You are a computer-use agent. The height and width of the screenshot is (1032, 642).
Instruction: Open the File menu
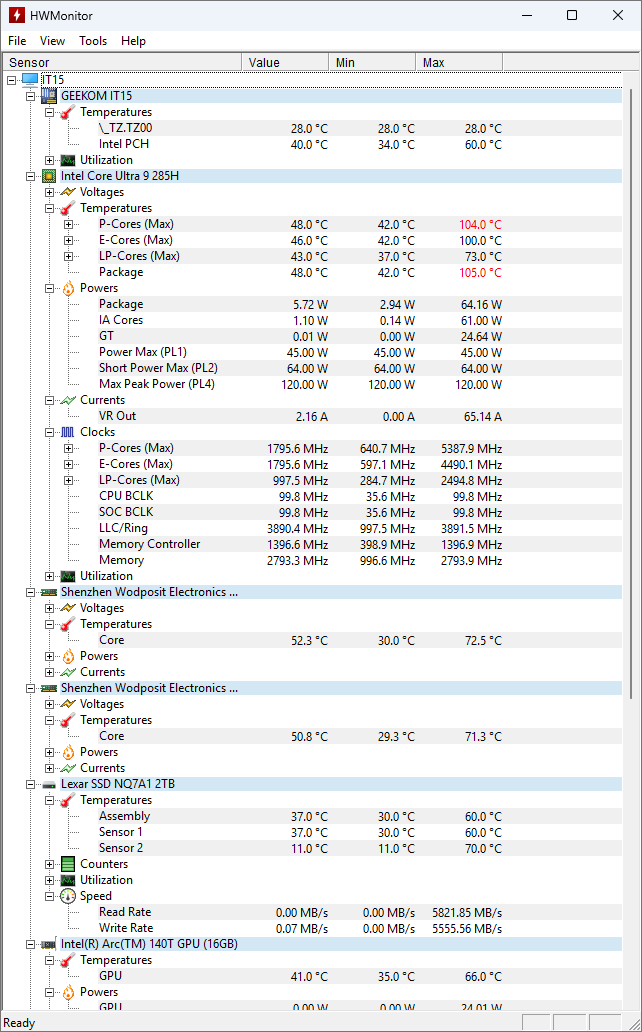(17, 41)
